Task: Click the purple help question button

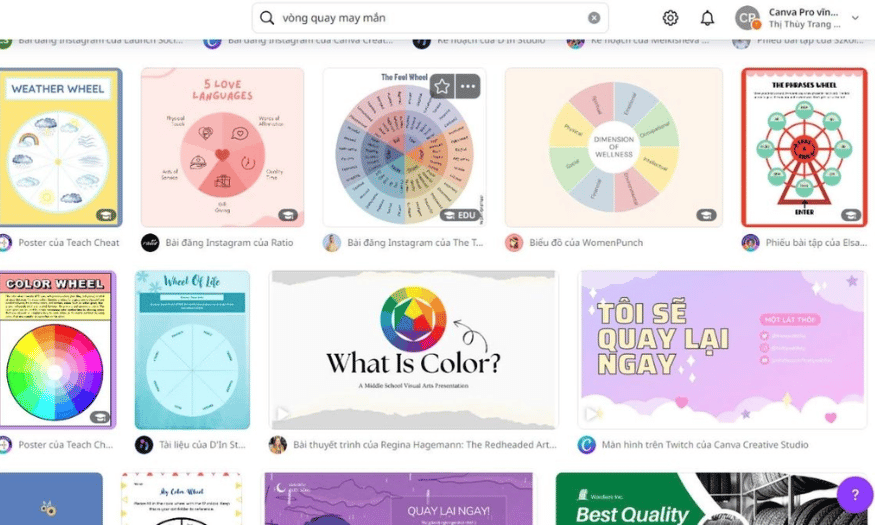Action: pyautogui.click(x=855, y=494)
